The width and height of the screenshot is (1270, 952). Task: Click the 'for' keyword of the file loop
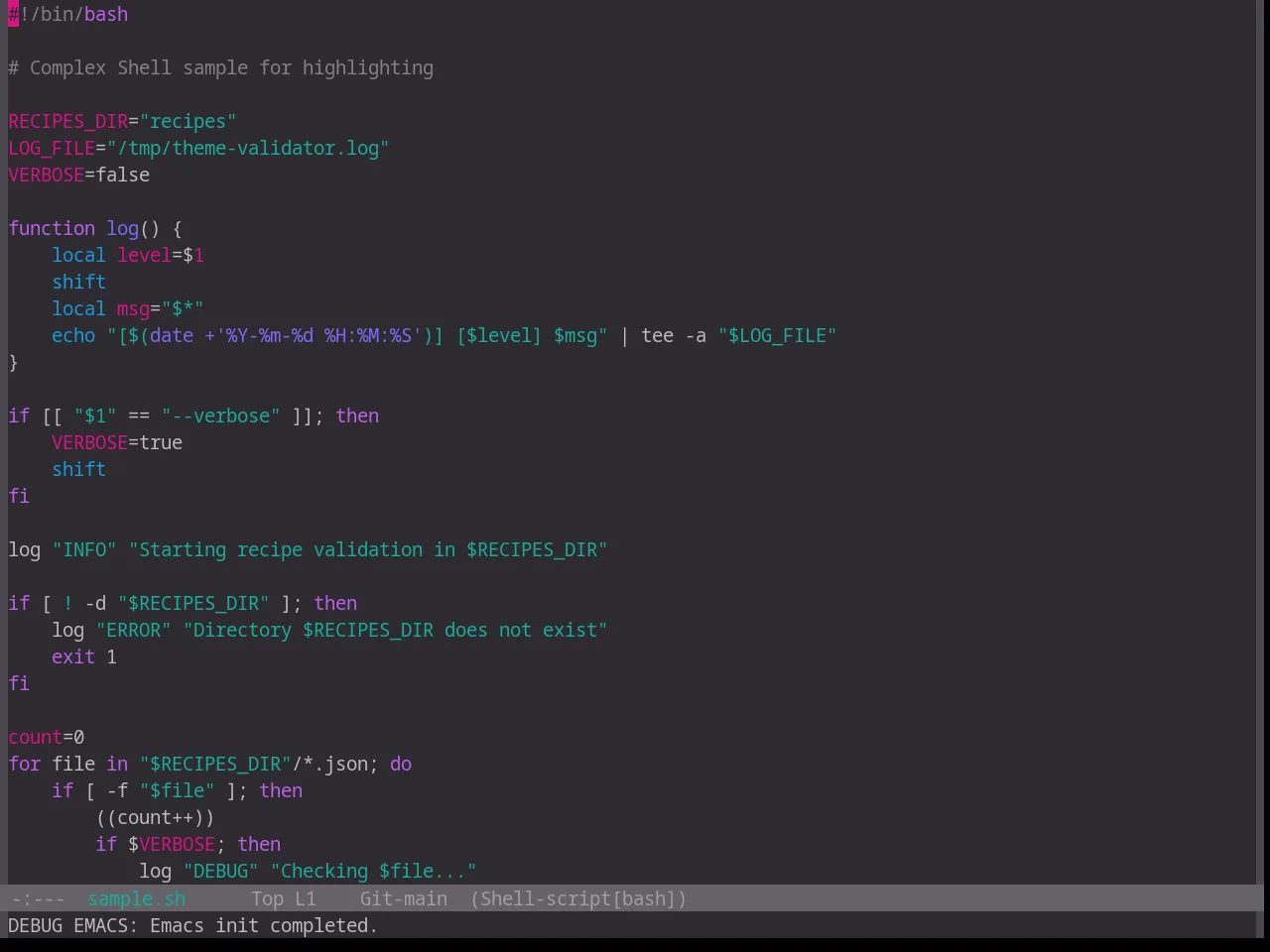(24, 765)
